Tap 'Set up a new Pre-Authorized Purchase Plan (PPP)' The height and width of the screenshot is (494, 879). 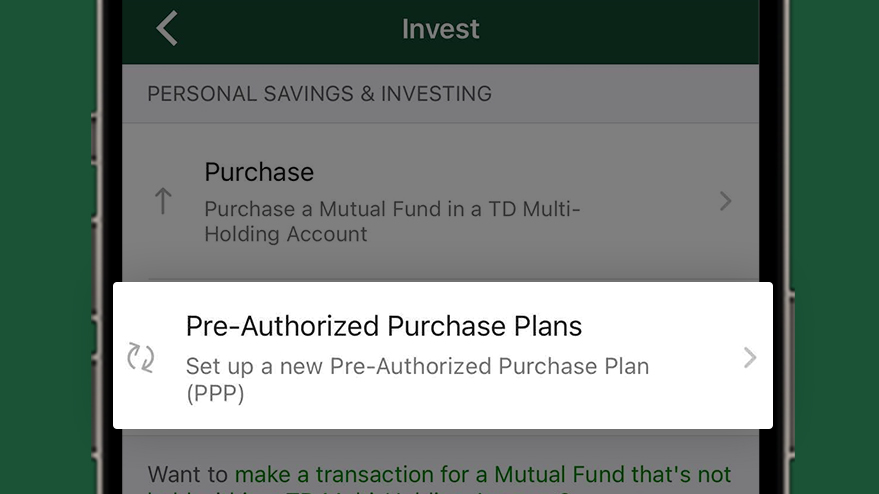418,379
